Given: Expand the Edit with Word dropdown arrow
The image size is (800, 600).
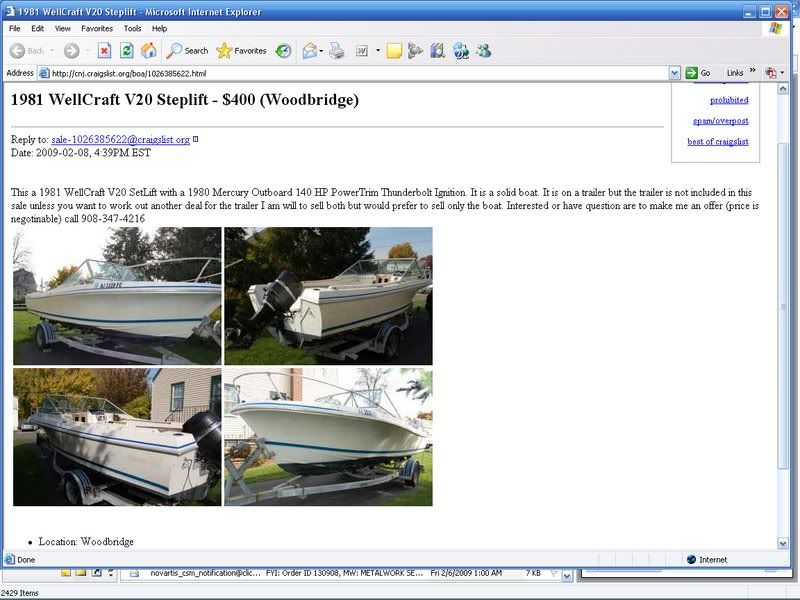Looking at the screenshot, I should pos(378,51).
